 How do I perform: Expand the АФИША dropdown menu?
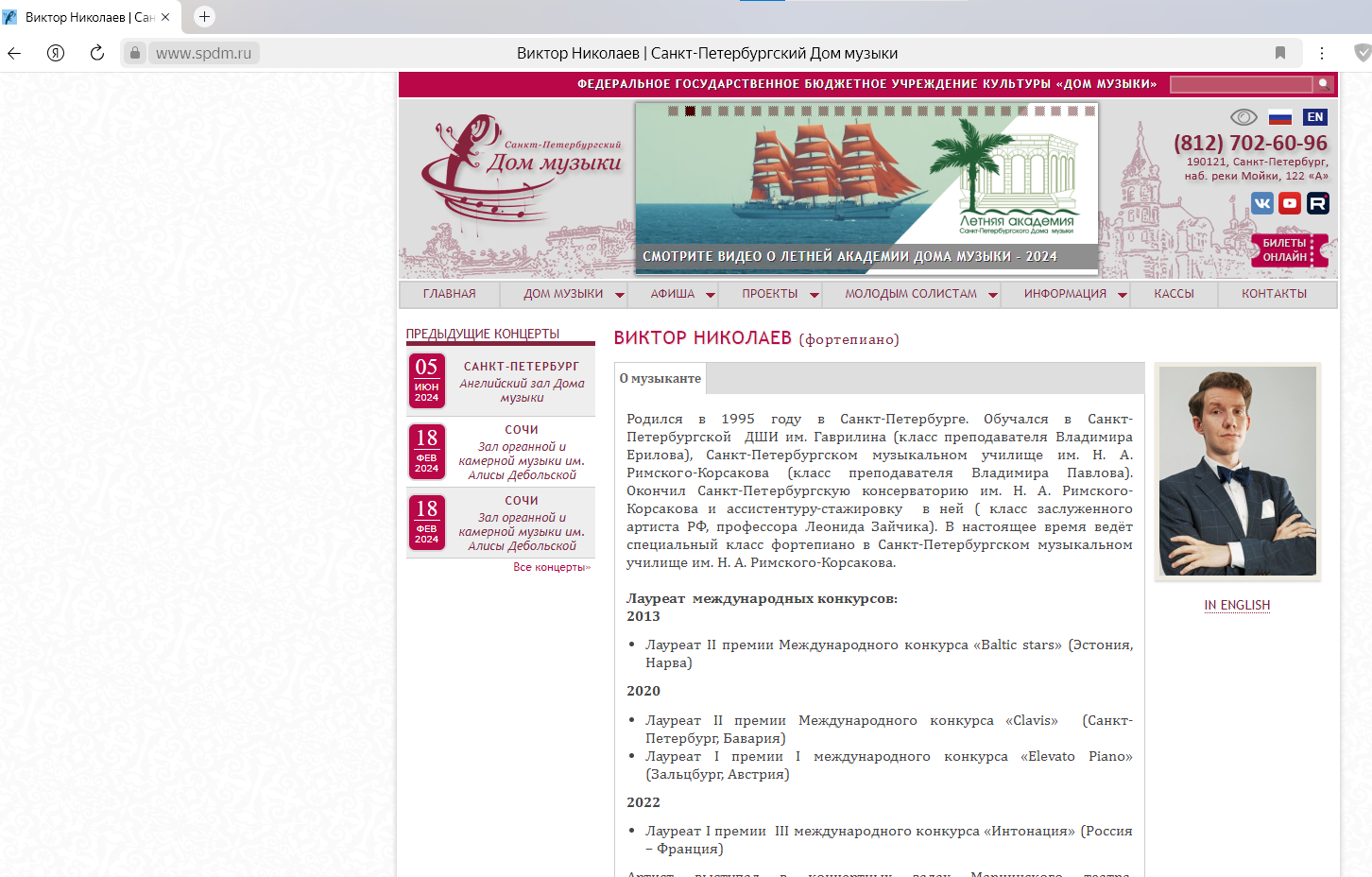pyautogui.click(x=674, y=294)
